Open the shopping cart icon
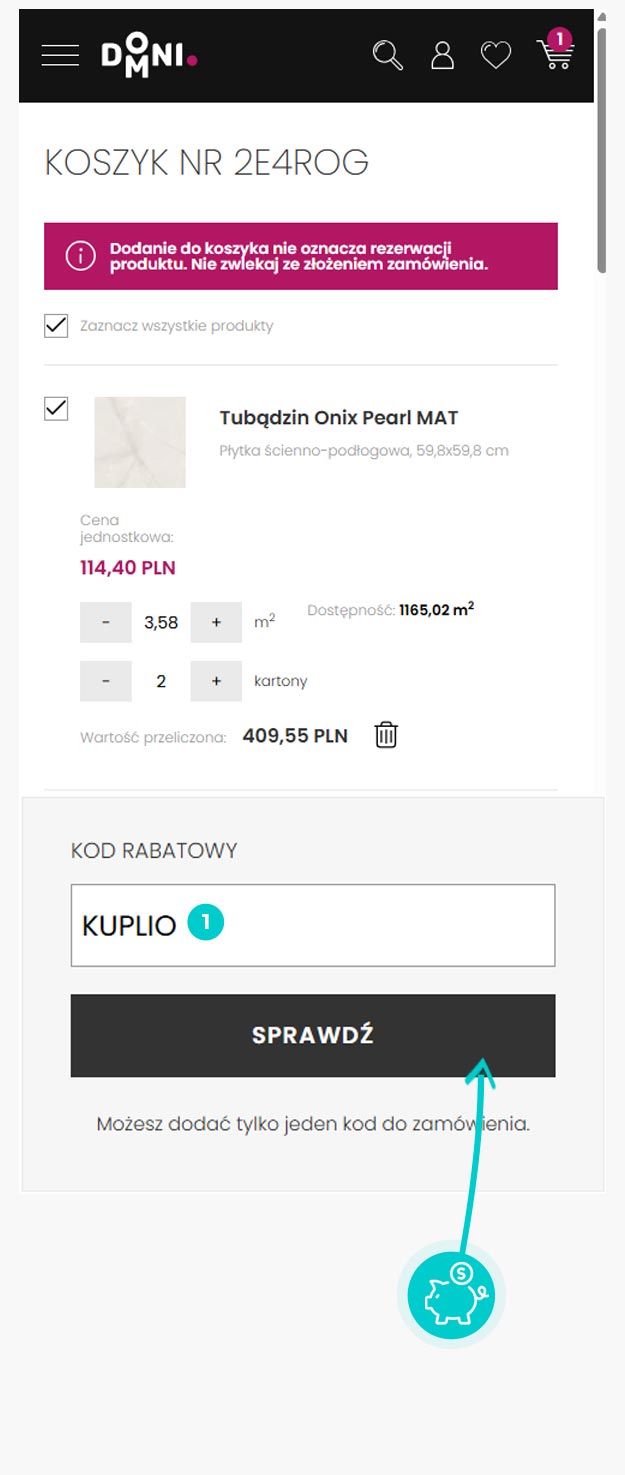Image resolution: width=625 pixels, height=1475 pixels. tap(554, 54)
